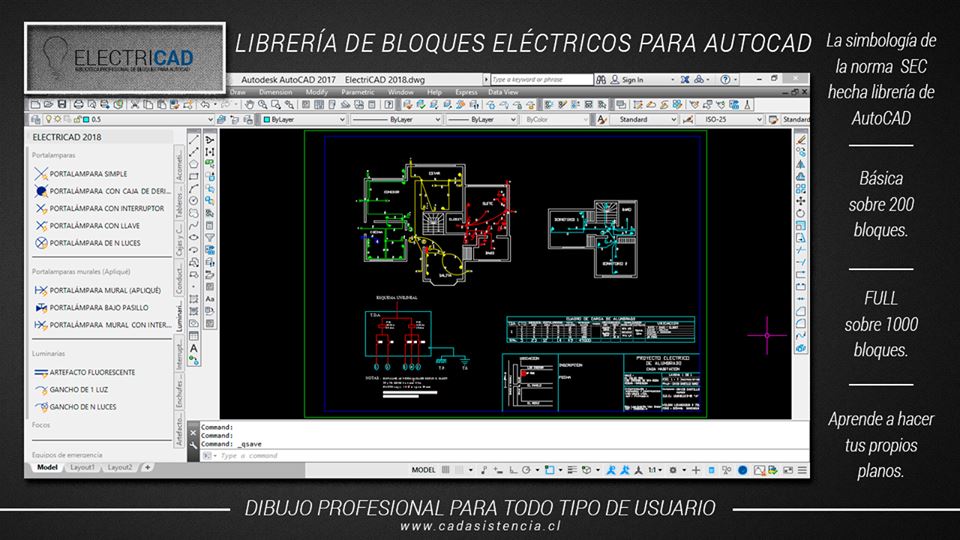Screen dimensions: 960x540
Task: Toggle Ortho mode in status bar
Action: pyautogui.click(x=513, y=470)
